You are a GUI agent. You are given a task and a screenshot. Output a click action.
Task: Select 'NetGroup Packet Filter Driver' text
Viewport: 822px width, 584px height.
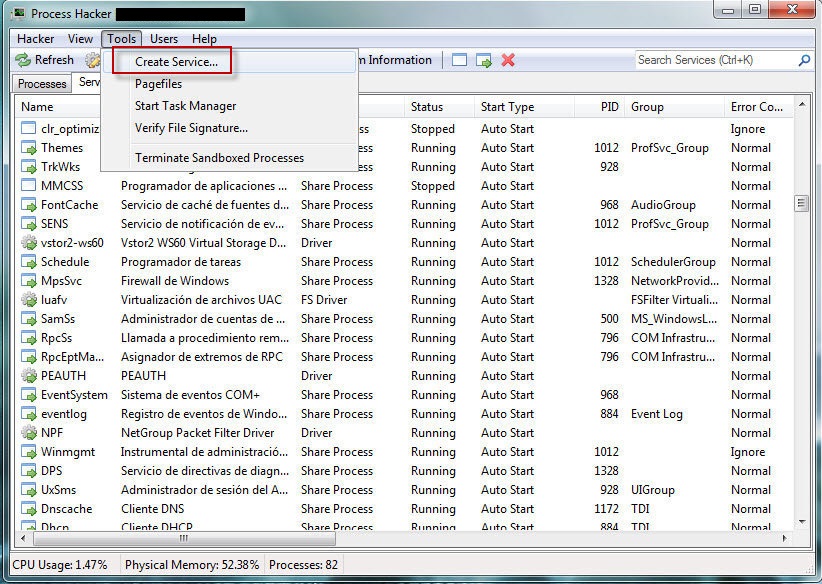(198, 433)
